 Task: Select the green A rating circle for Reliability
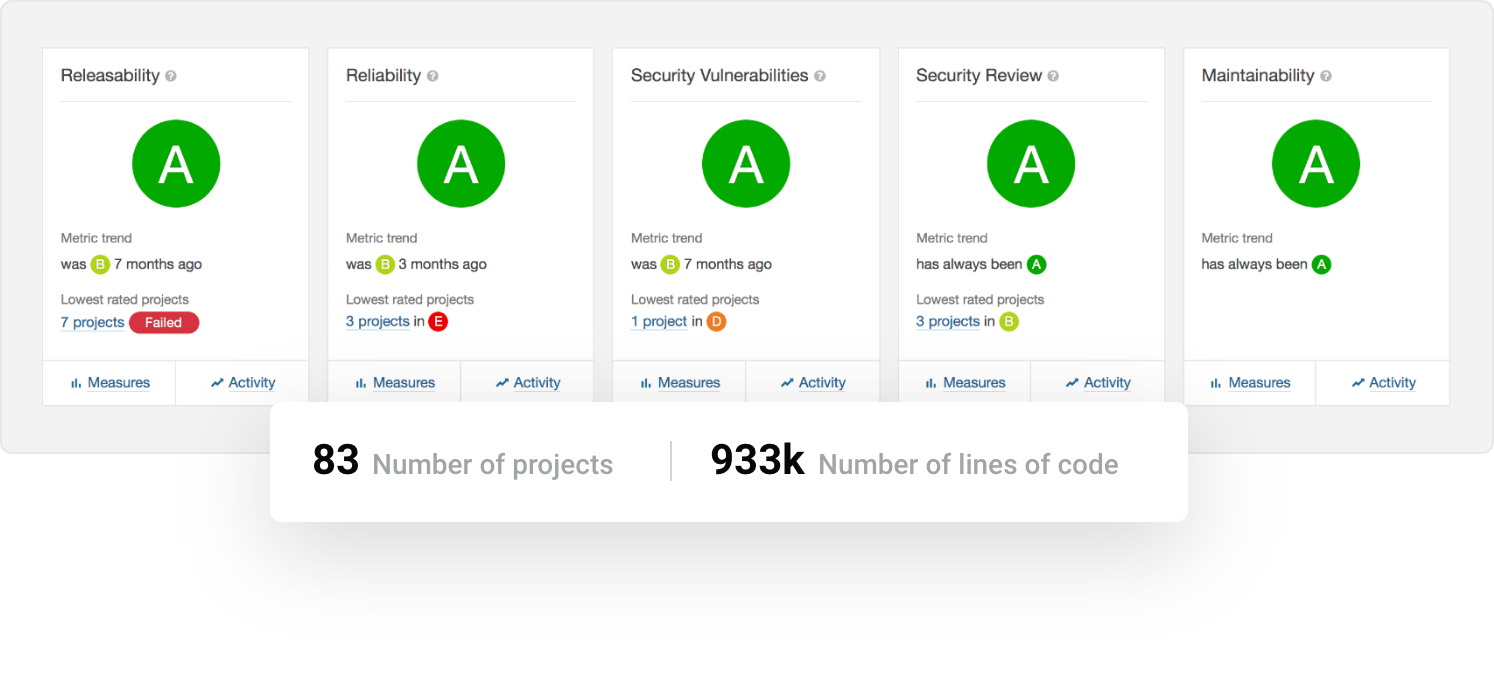click(461, 163)
